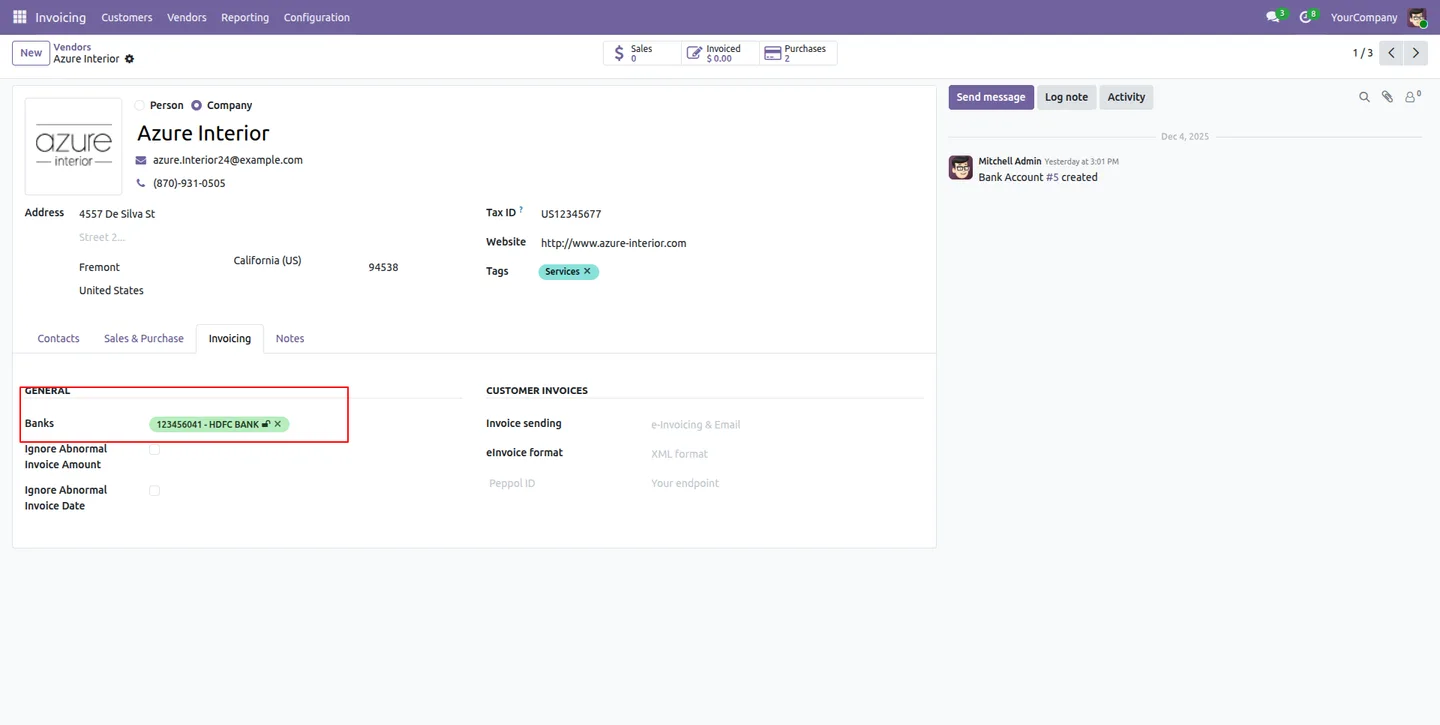Click the email azure.Interior24@example.com
This screenshot has height=725, width=1440.
pyautogui.click(x=228, y=160)
